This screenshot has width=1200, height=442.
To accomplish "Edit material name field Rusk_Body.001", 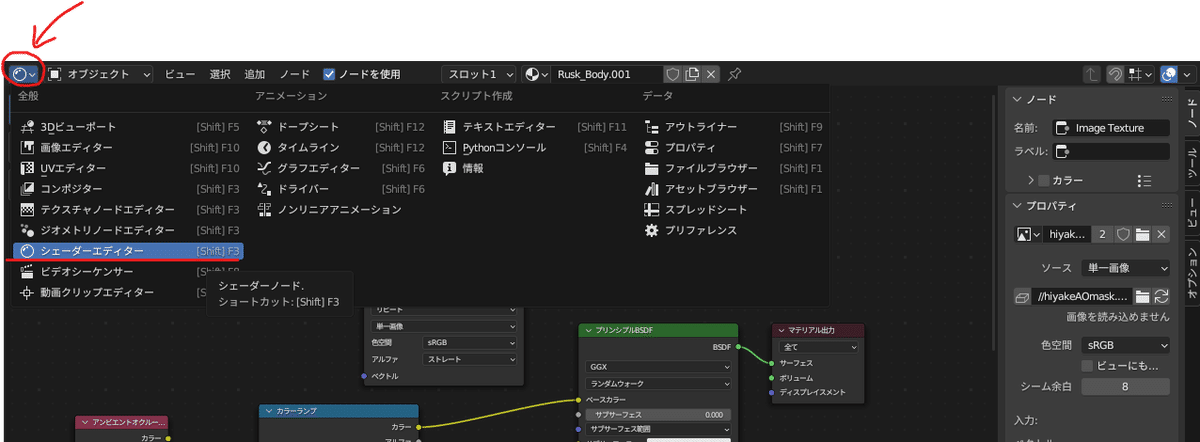I will [606, 74].
